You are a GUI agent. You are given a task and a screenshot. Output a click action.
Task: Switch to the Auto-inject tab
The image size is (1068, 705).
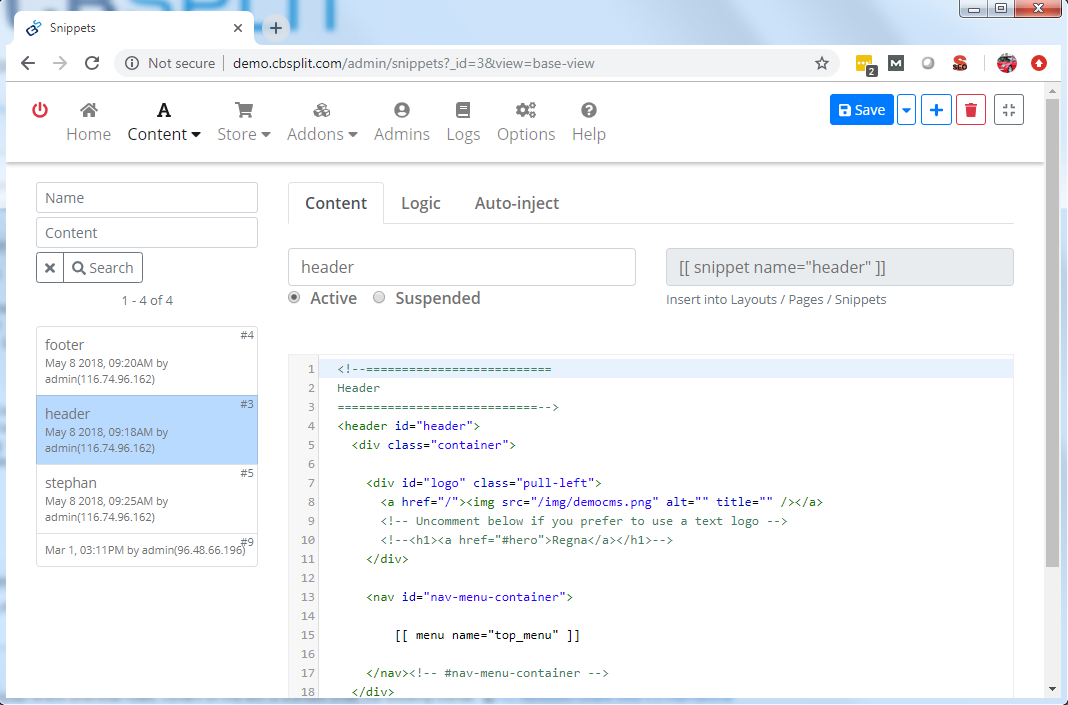pos(516,203)
